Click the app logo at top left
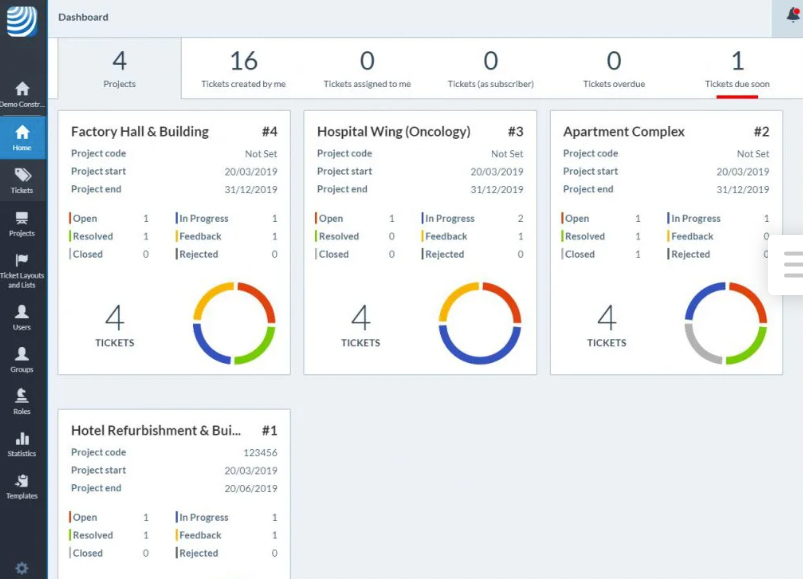Screen dimensions: 803x579 [x=22, y=20]
